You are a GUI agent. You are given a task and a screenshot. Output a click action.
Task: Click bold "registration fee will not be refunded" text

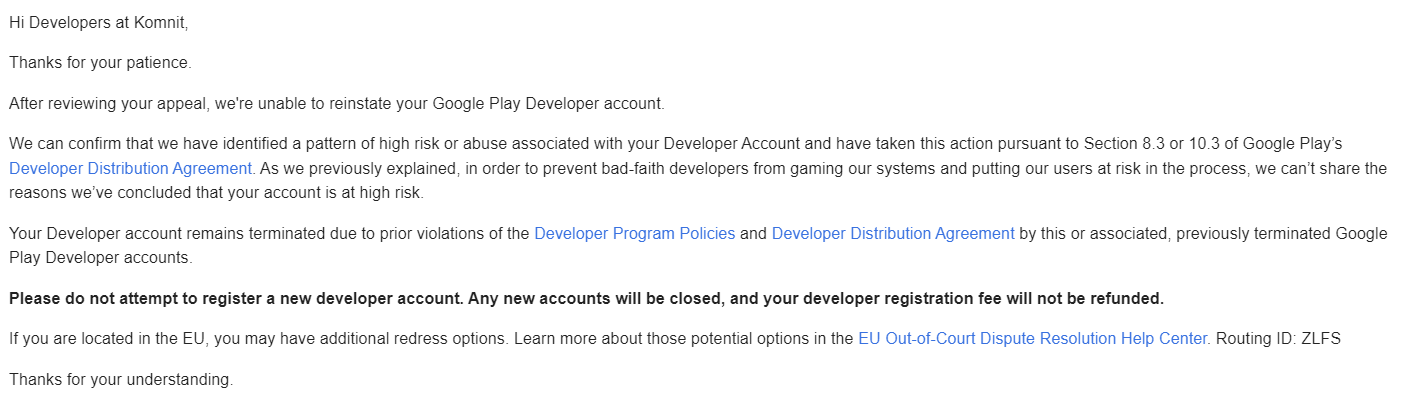1010,298
